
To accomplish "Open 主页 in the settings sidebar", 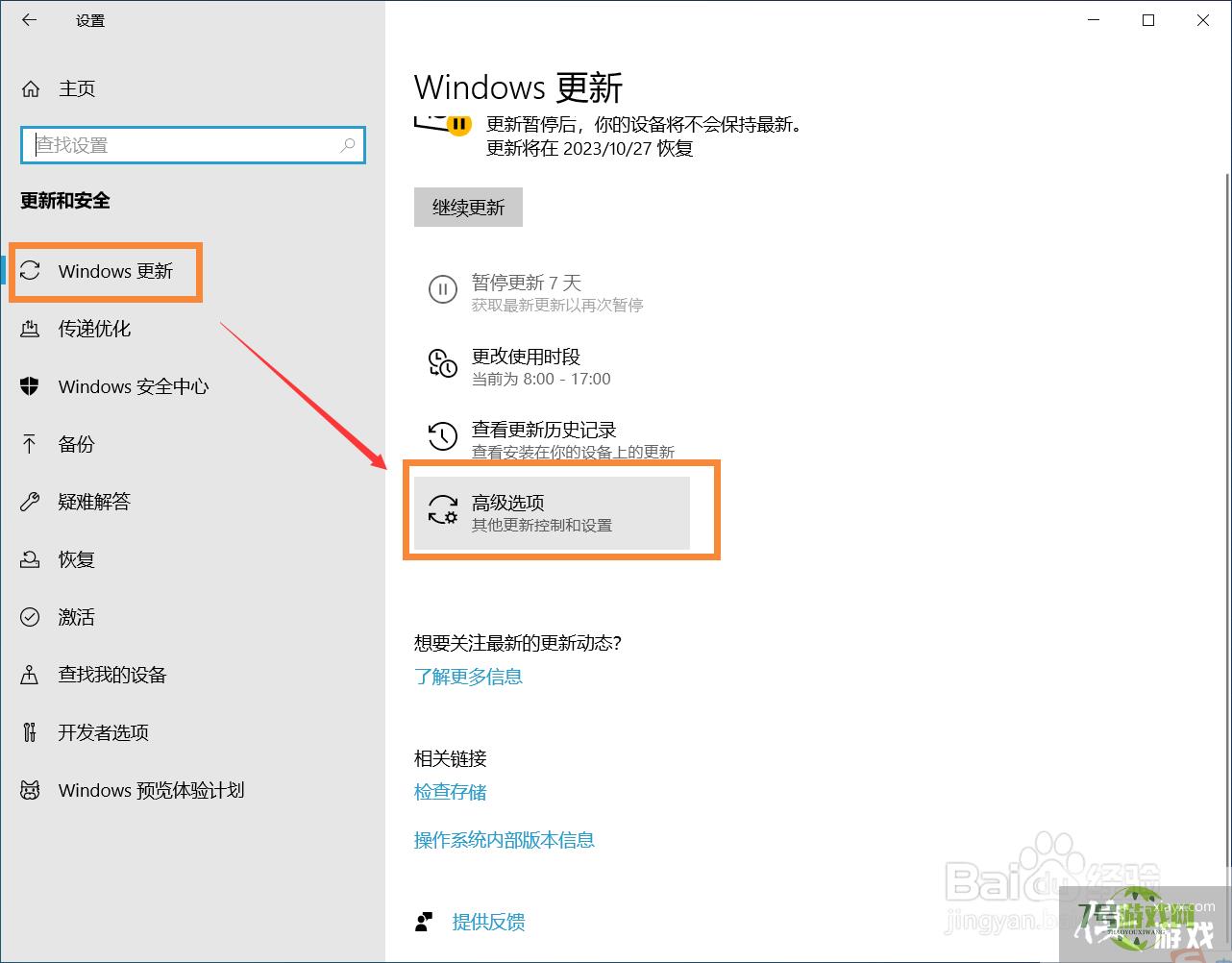I will [77, 88].
